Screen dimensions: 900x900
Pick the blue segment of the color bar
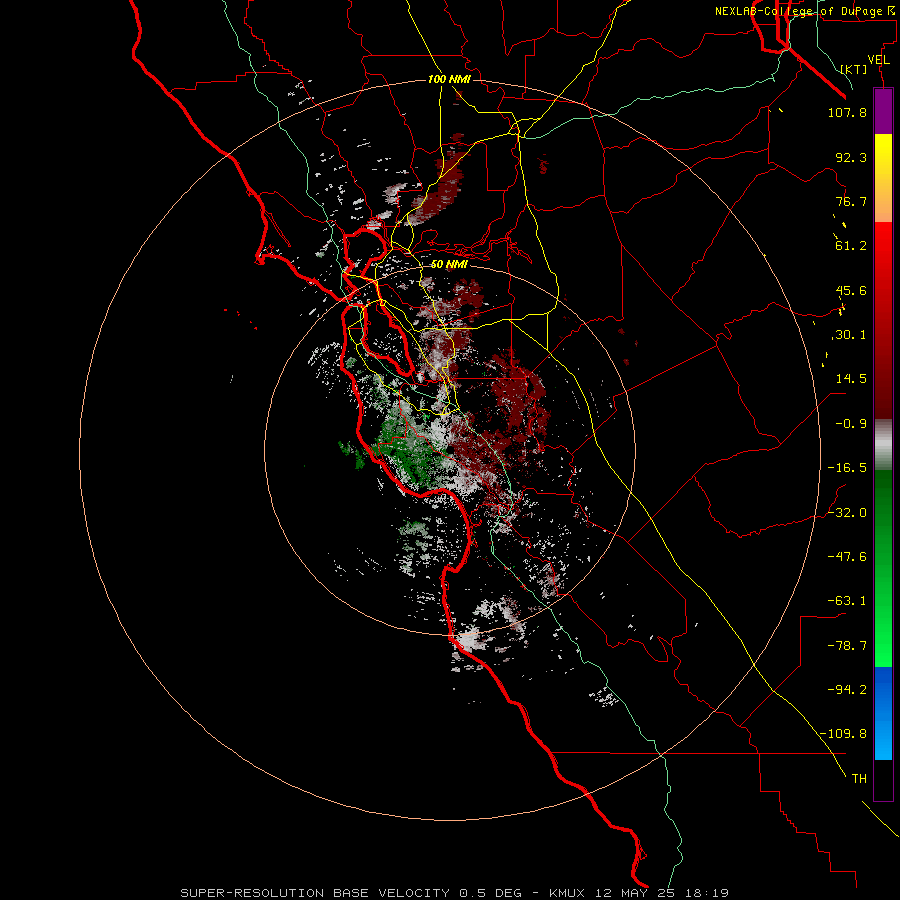(883, 713)
